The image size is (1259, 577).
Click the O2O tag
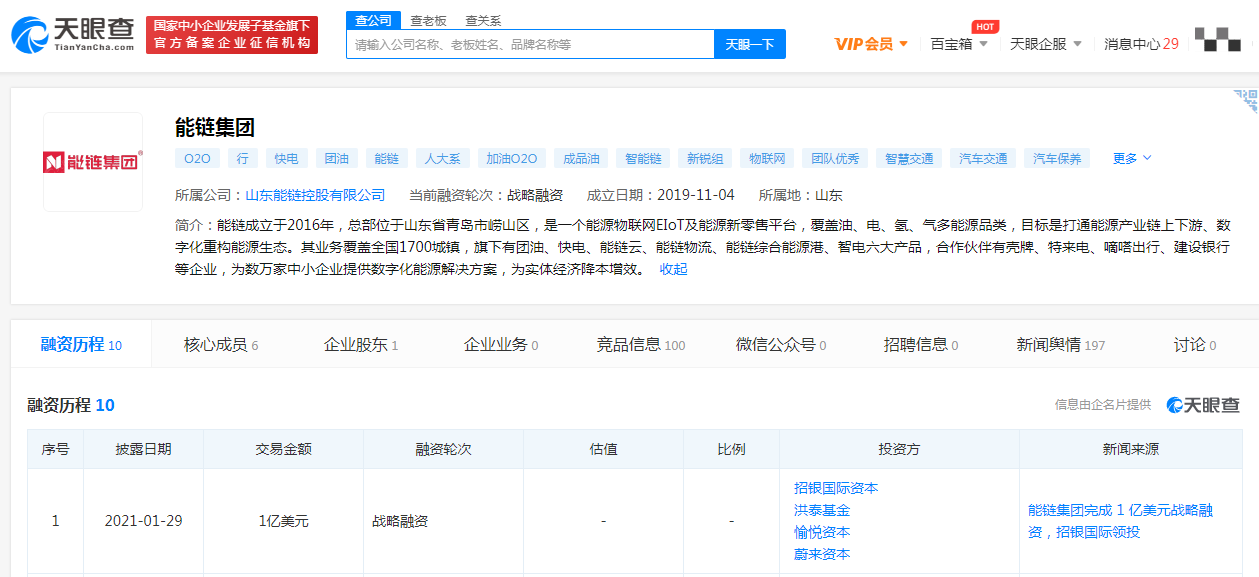tap(198, 158)
